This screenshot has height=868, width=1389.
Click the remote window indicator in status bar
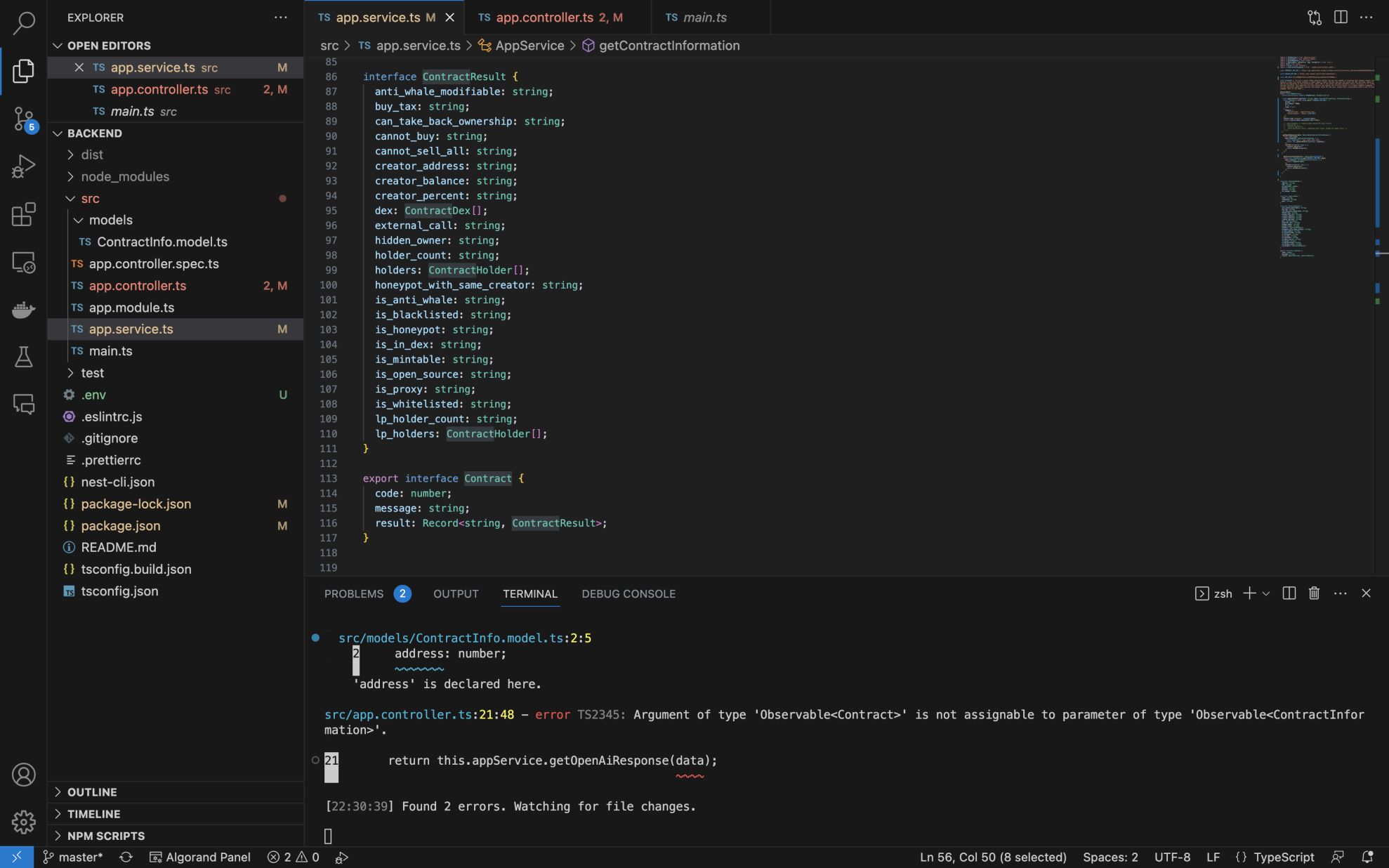(x=16, y=857)
